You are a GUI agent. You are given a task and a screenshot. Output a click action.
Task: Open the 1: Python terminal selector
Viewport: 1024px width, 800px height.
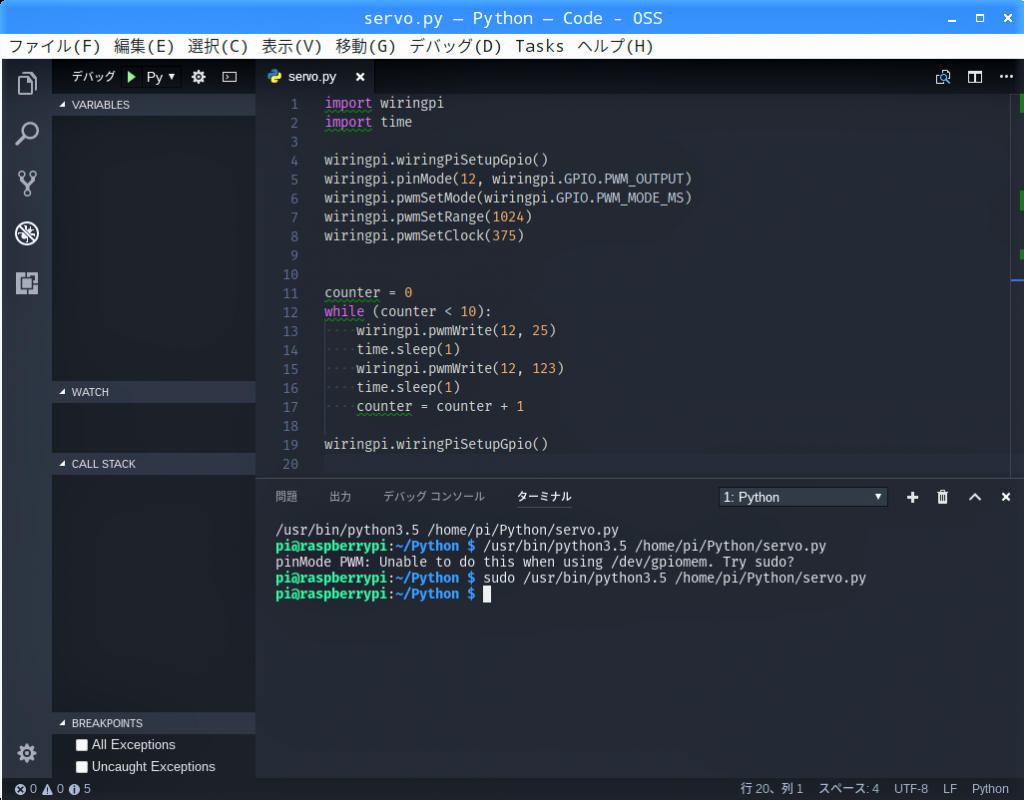pyautogui.click(x=803, y=498)
